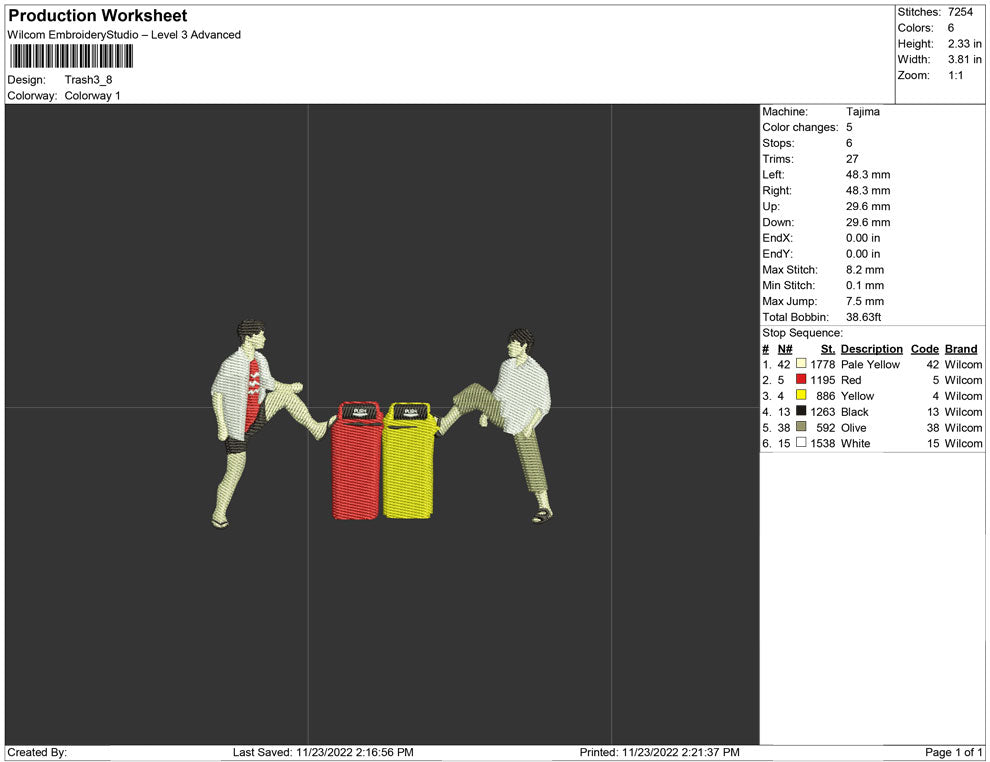The width and height of the screenshot is (990, 762).
Task: Click the Width value 3.81 in
Action: [964, 59]
